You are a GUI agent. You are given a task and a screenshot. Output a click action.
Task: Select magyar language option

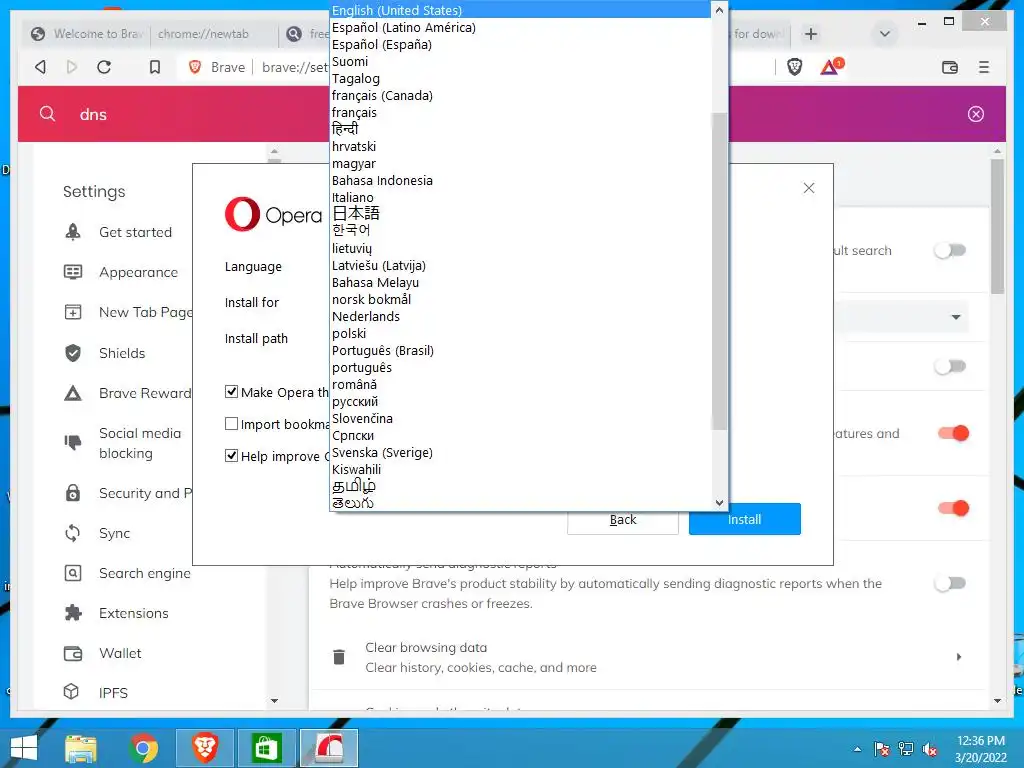520,163
